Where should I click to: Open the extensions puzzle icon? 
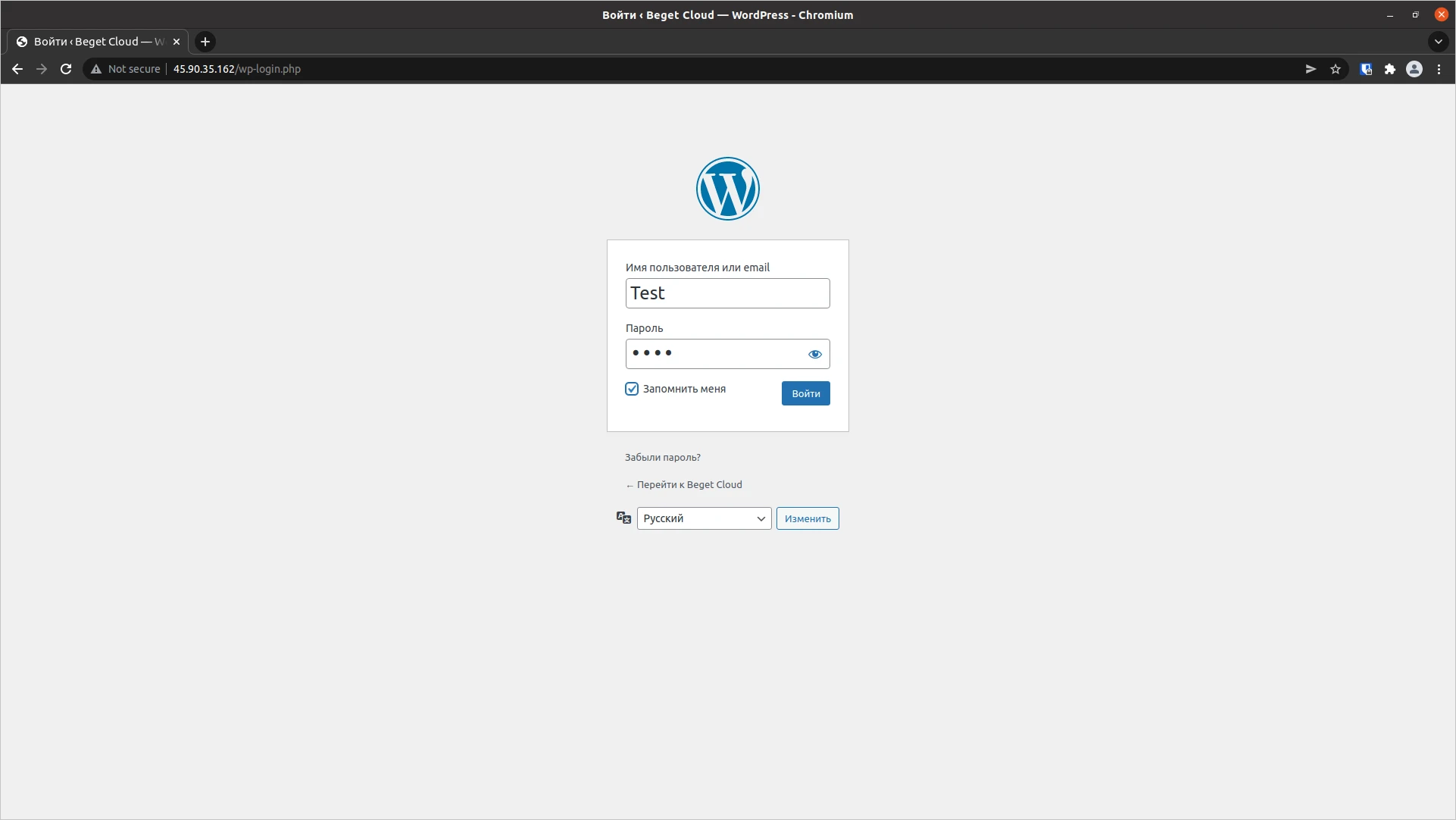(1389, 69)
